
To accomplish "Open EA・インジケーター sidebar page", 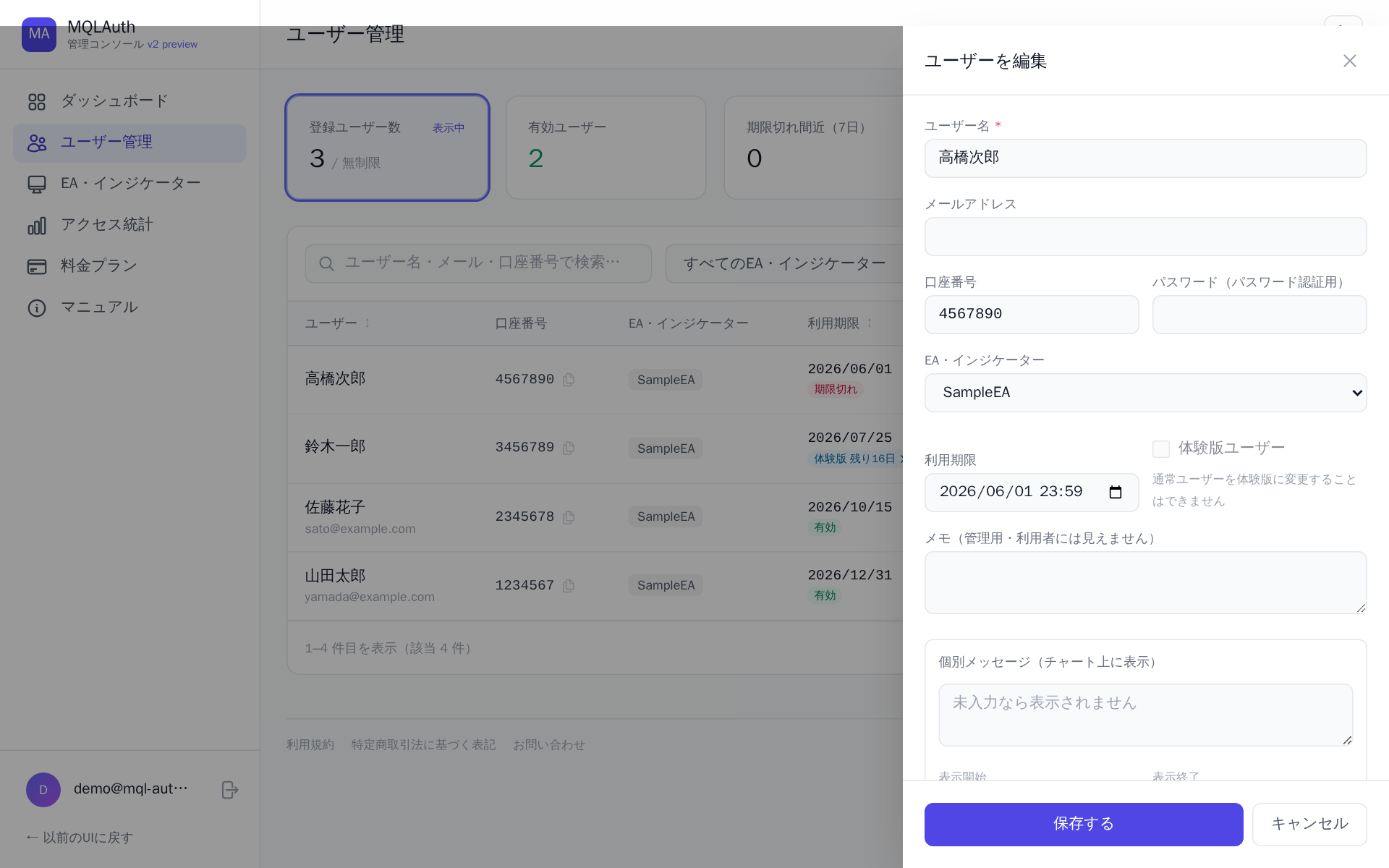I will coord(129,184).
